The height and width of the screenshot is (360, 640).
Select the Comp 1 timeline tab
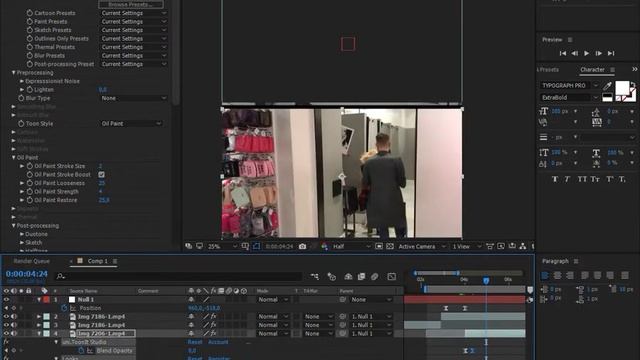point(98,261)
